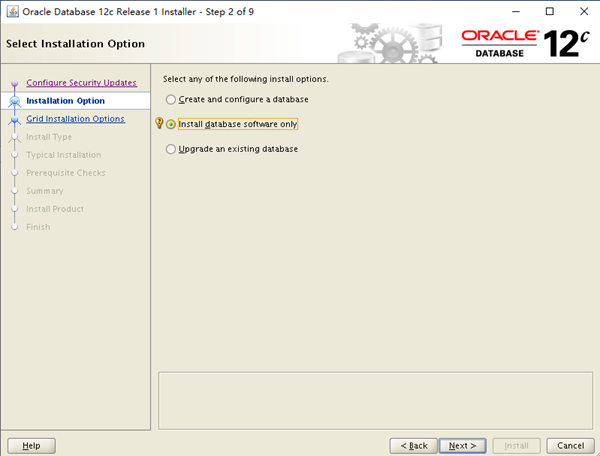Click the Help button

pos(31,446)
